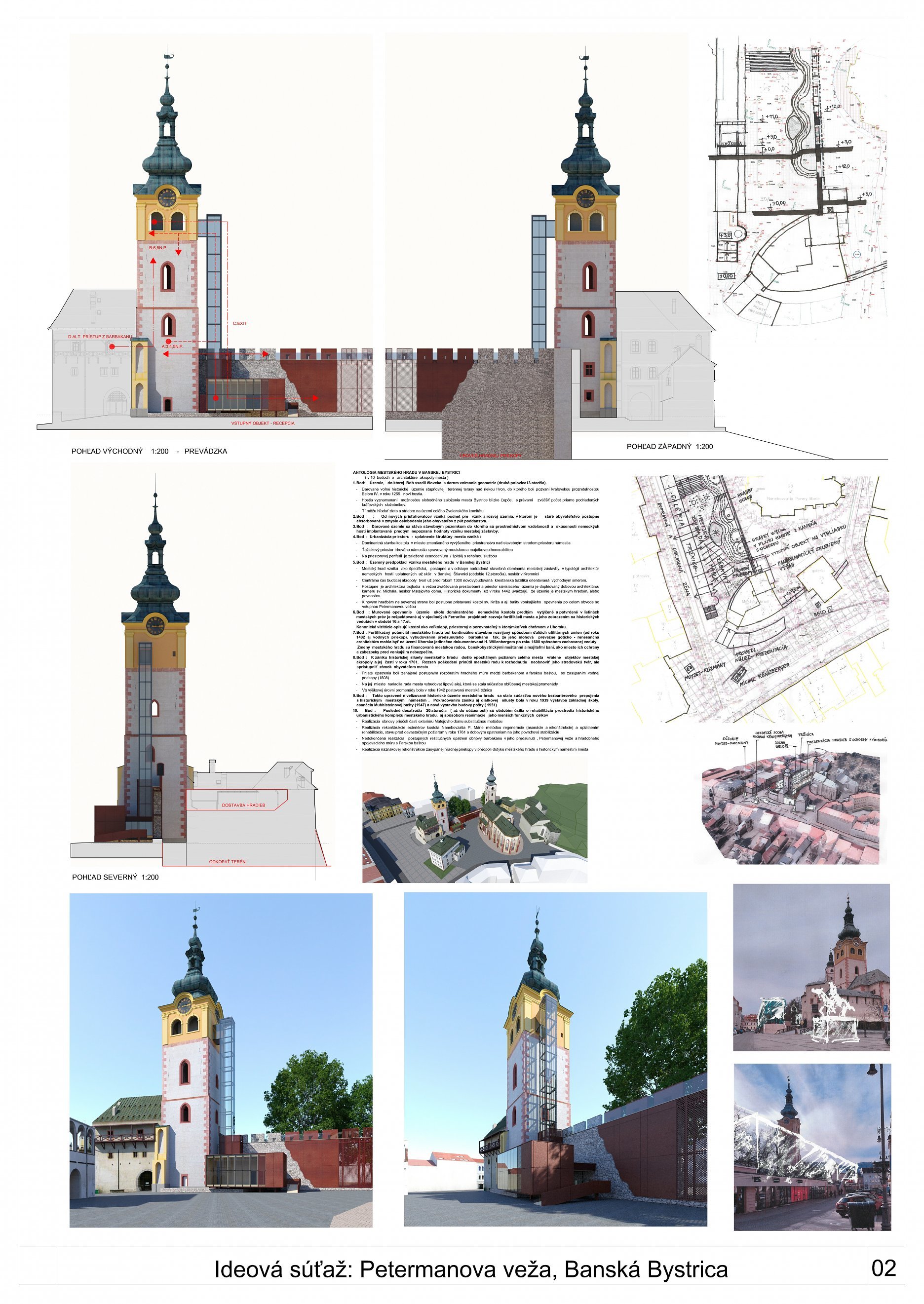Click the clock face on the west elevation tower
This screenshot has width=924, height=1304.
[585, 198]
